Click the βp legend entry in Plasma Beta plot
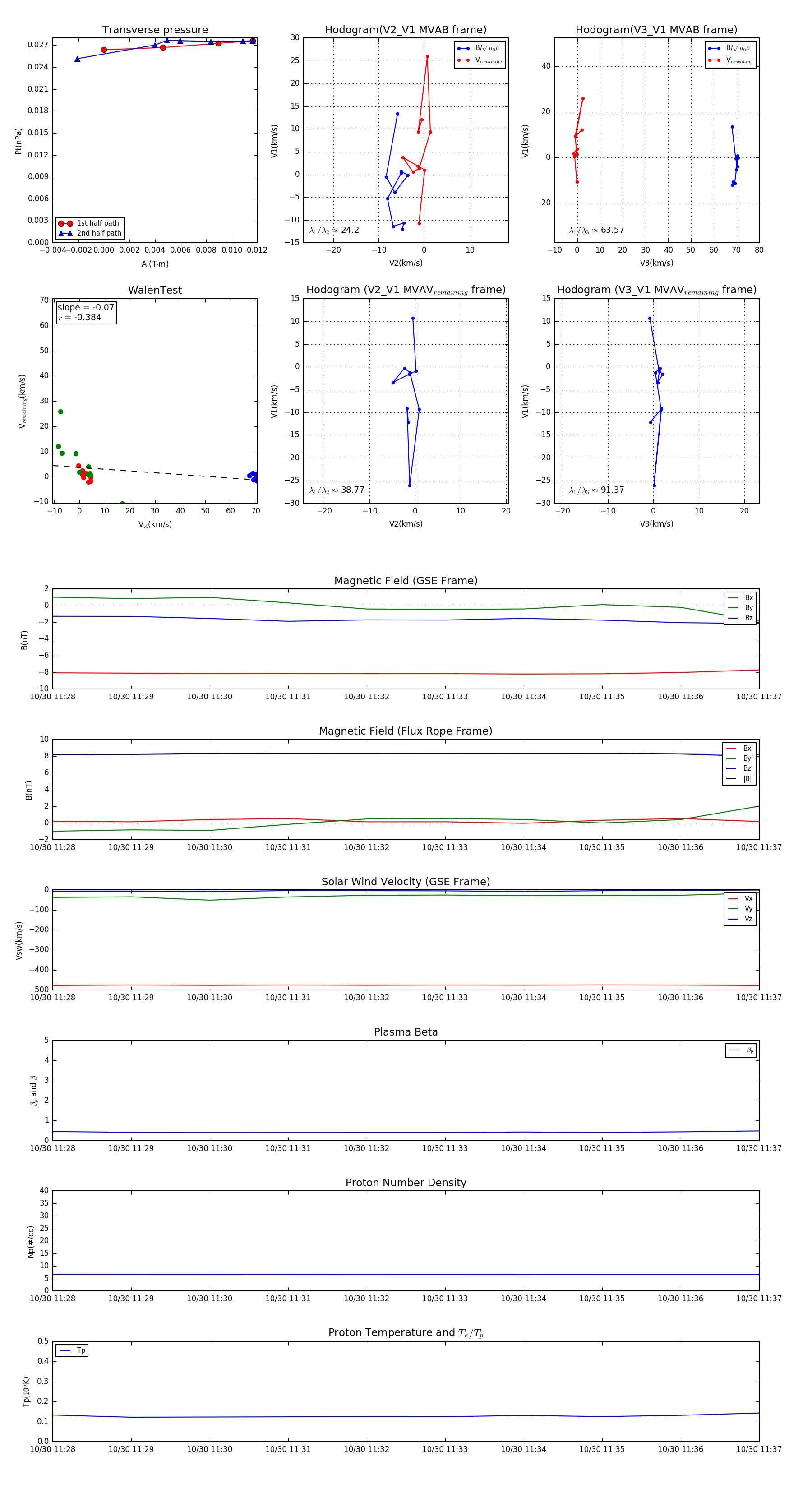The width and height of the screenshot is (812, 1489). pyautogui.click(x=742, y=1050)
